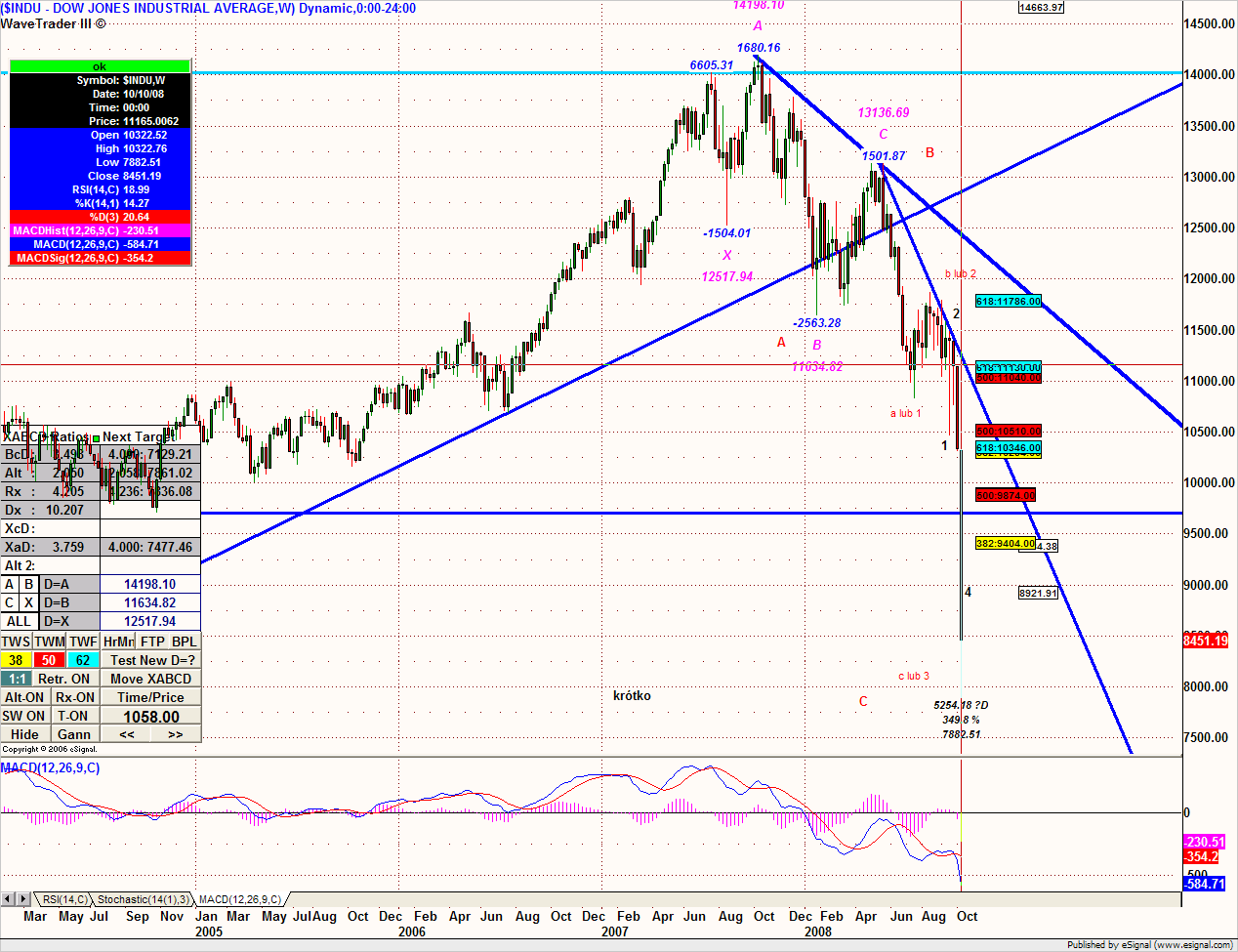Click the yellow 38 swatch
This screenshot has width=1238, height=952.
(x=17, y=660)
